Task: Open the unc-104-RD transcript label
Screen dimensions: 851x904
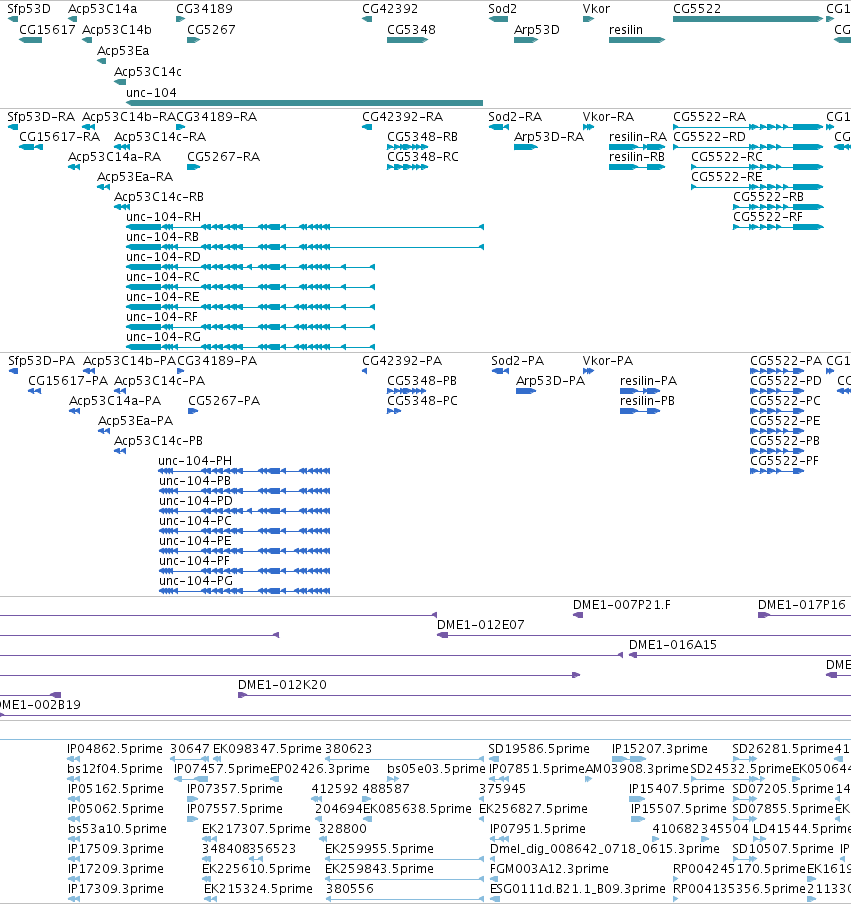Action: tap(163, 257)
